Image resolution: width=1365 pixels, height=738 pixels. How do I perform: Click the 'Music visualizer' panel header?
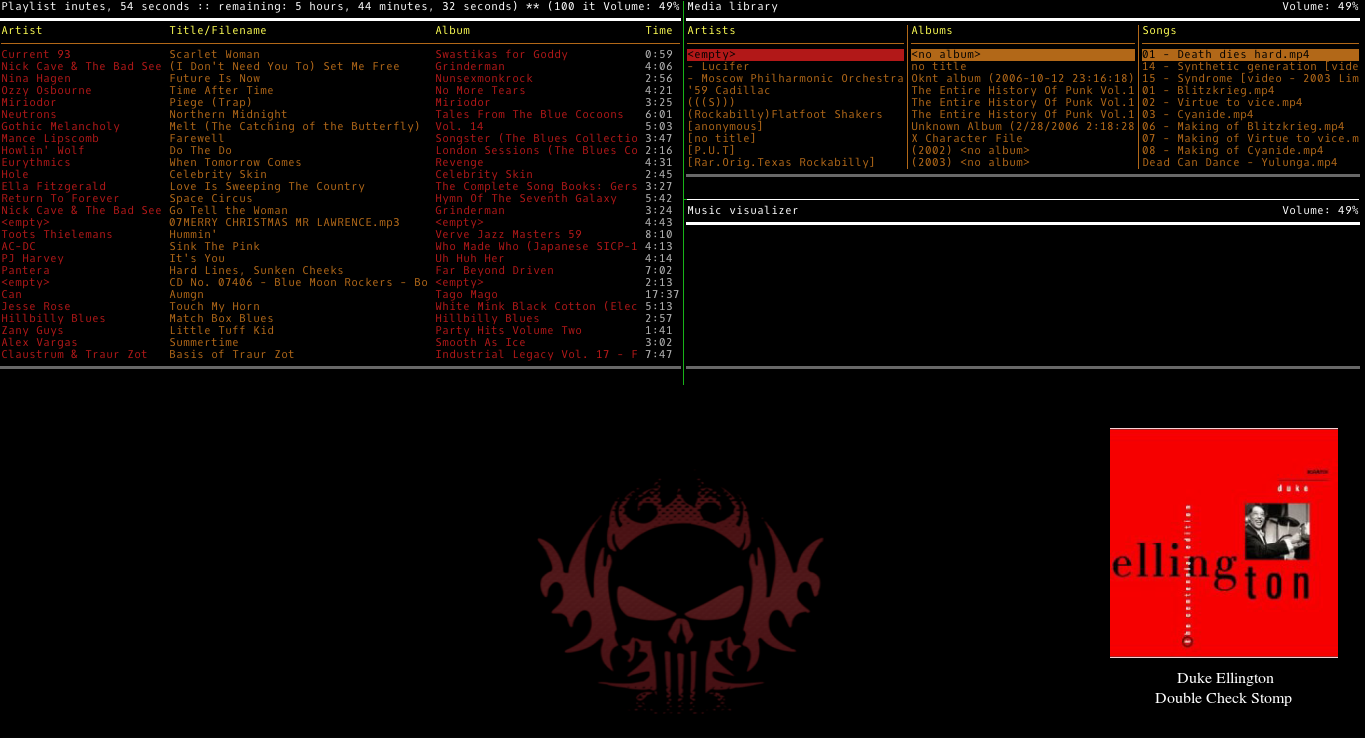(x=743, y=211)
